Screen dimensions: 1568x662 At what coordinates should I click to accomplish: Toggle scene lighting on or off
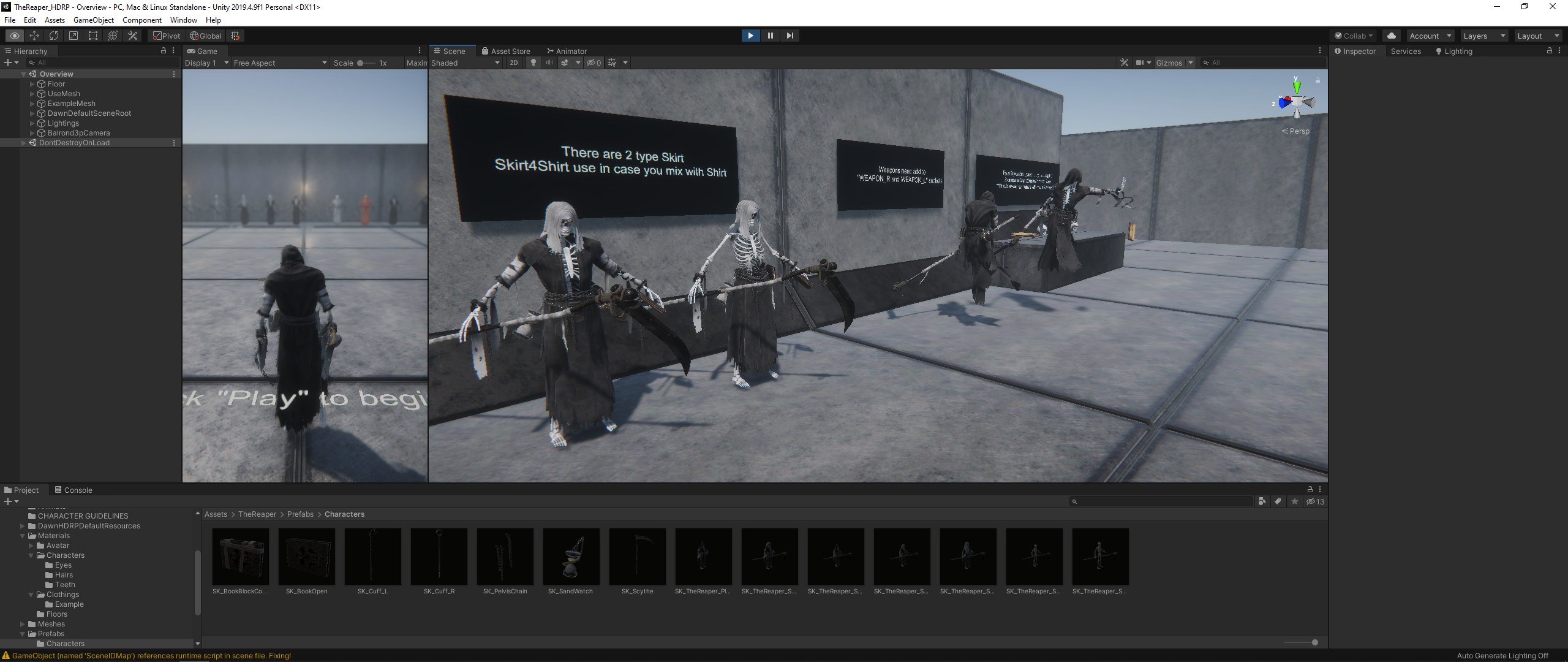pos(533,63)
